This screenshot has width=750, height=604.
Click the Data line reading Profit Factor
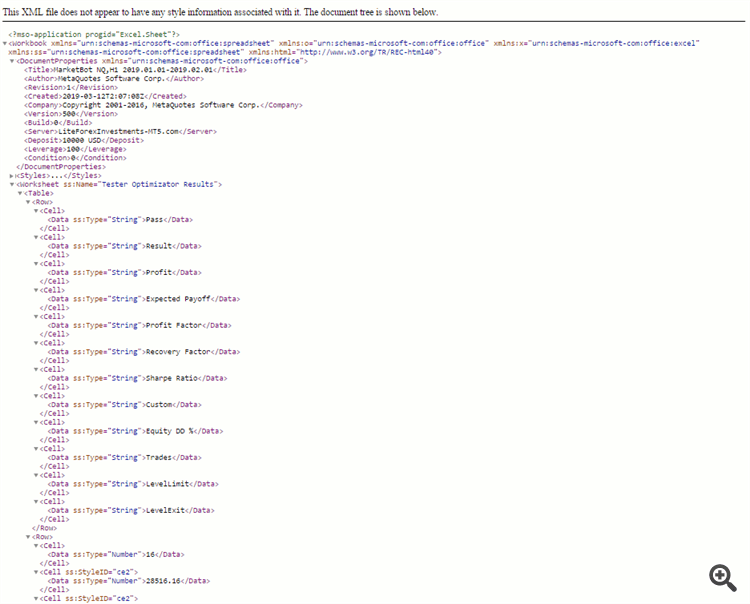[x=140, y=325]
